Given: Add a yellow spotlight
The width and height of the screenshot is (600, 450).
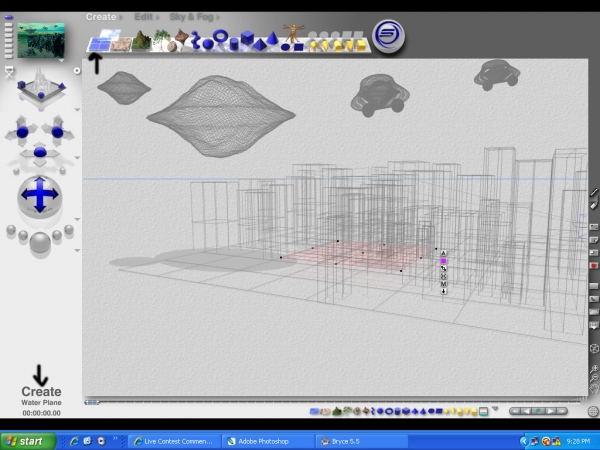Looking at the screenshot, I should [325, 46].
